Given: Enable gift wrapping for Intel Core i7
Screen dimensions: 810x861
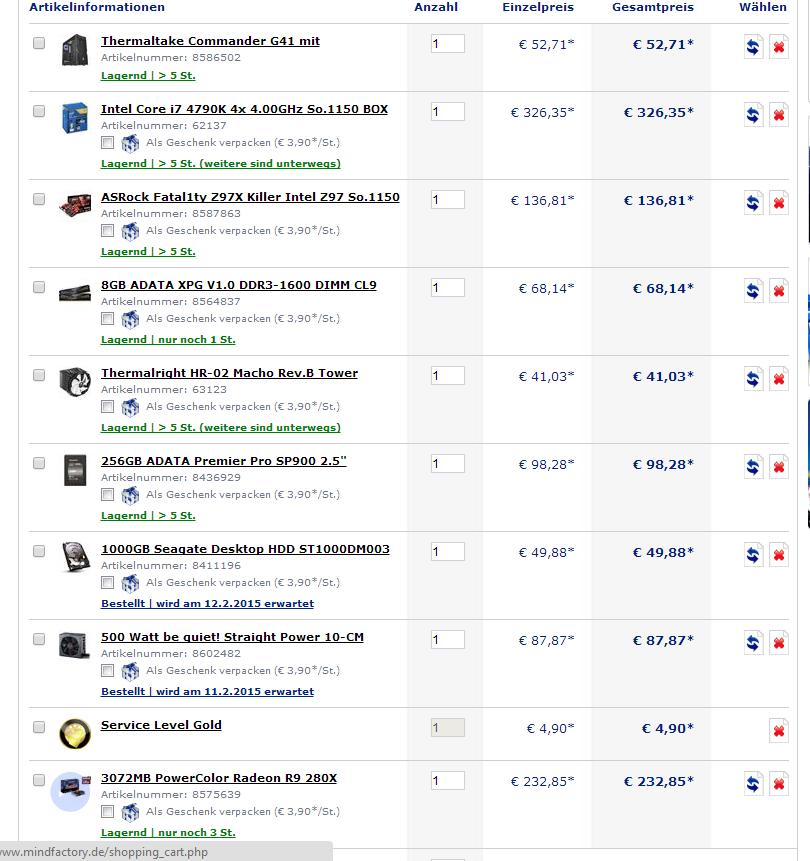Looking at the screenshot, I should tap(108, 143).
